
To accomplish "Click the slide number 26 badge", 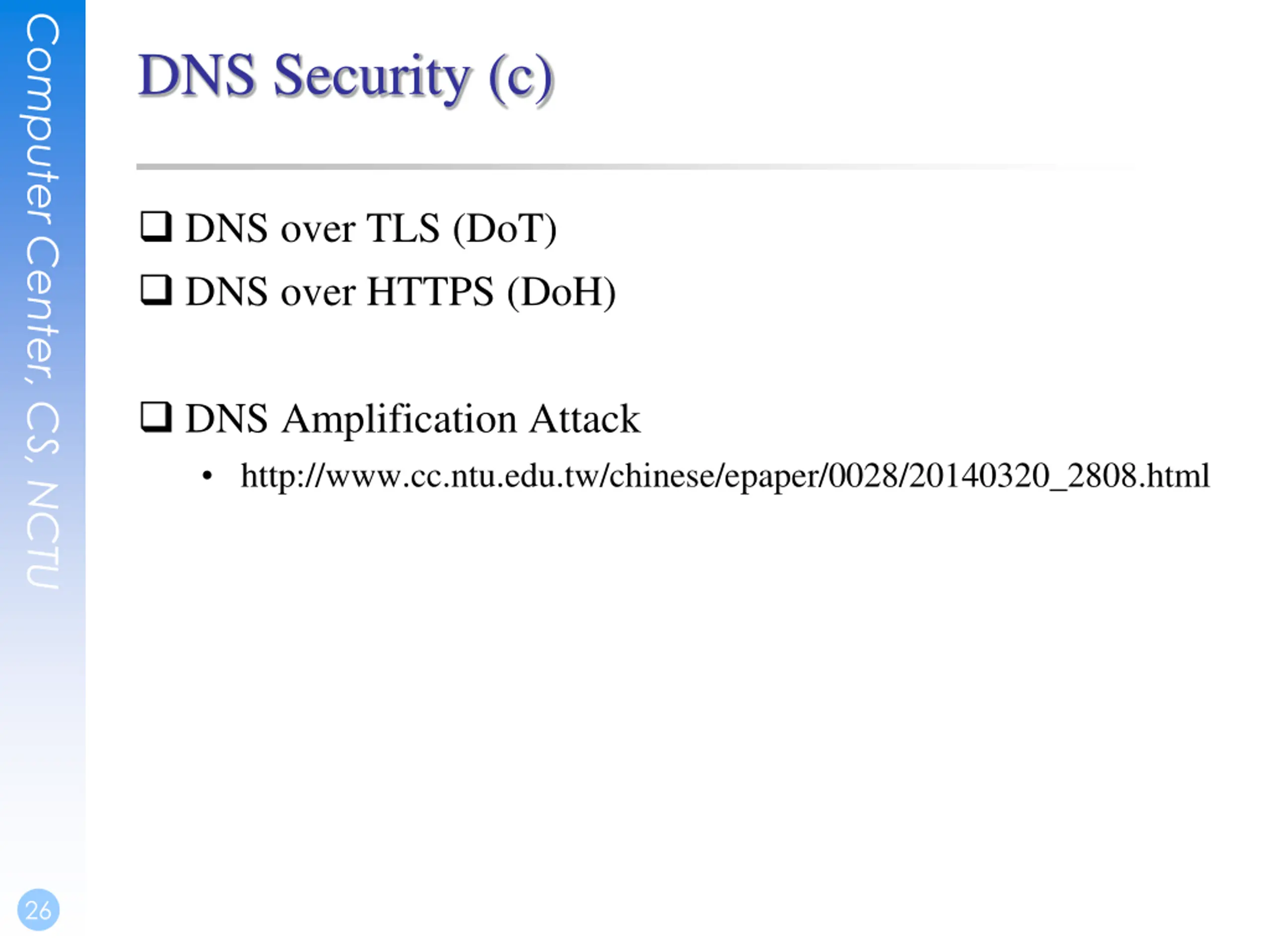I will 39,909.
